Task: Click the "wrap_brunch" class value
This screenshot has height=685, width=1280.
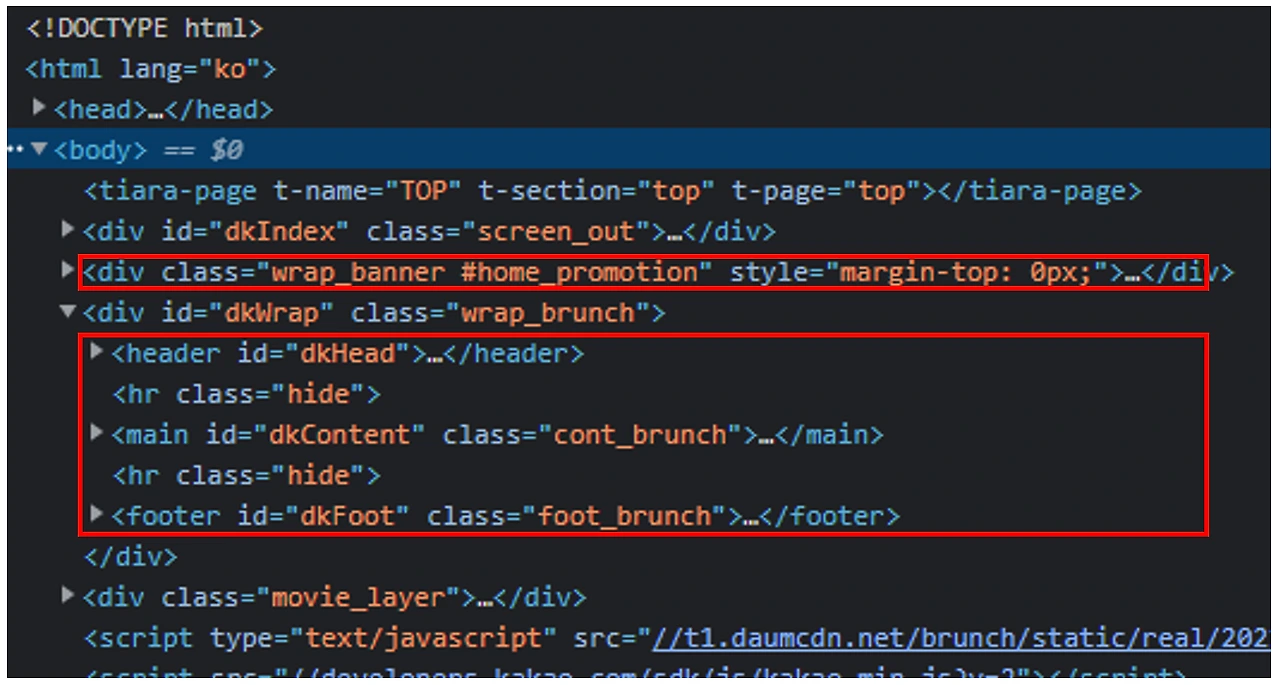Action: coord(548,313)
